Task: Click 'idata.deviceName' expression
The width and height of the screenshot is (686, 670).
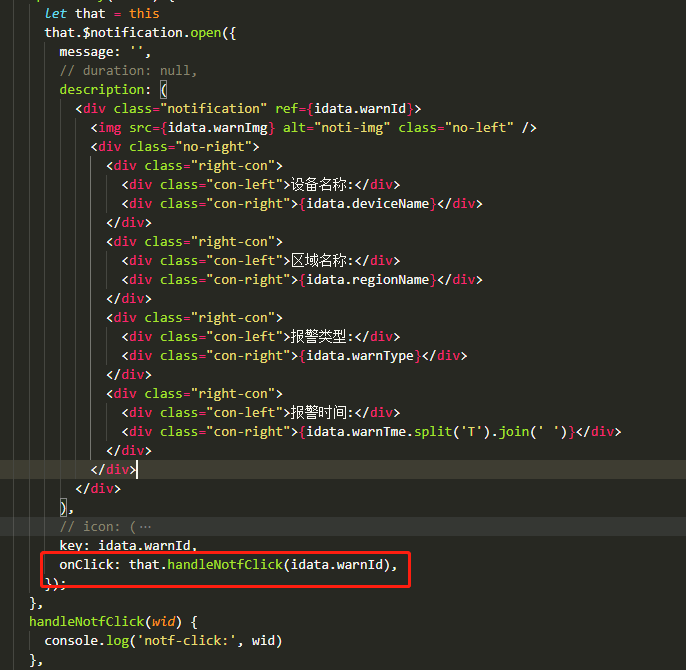Action: (368, 204)
